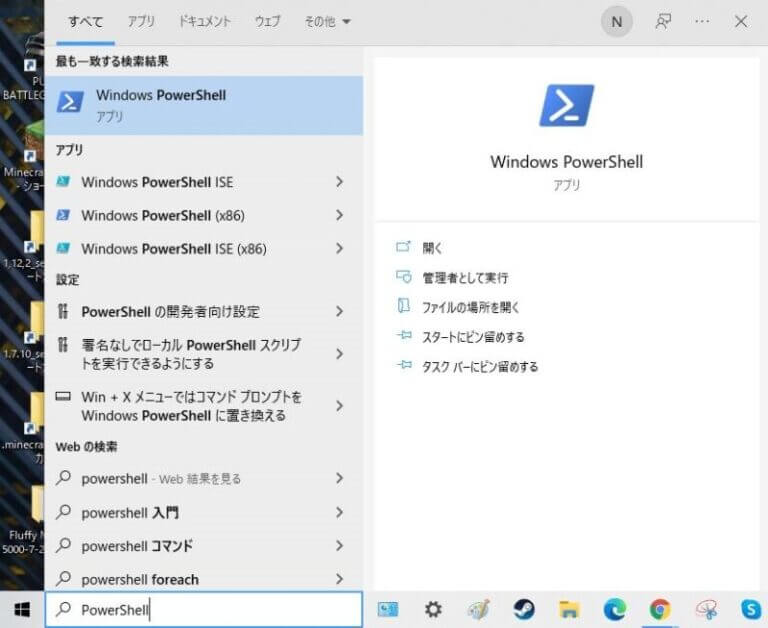Switch to ドキュメント tab

[x=204, y=22]
